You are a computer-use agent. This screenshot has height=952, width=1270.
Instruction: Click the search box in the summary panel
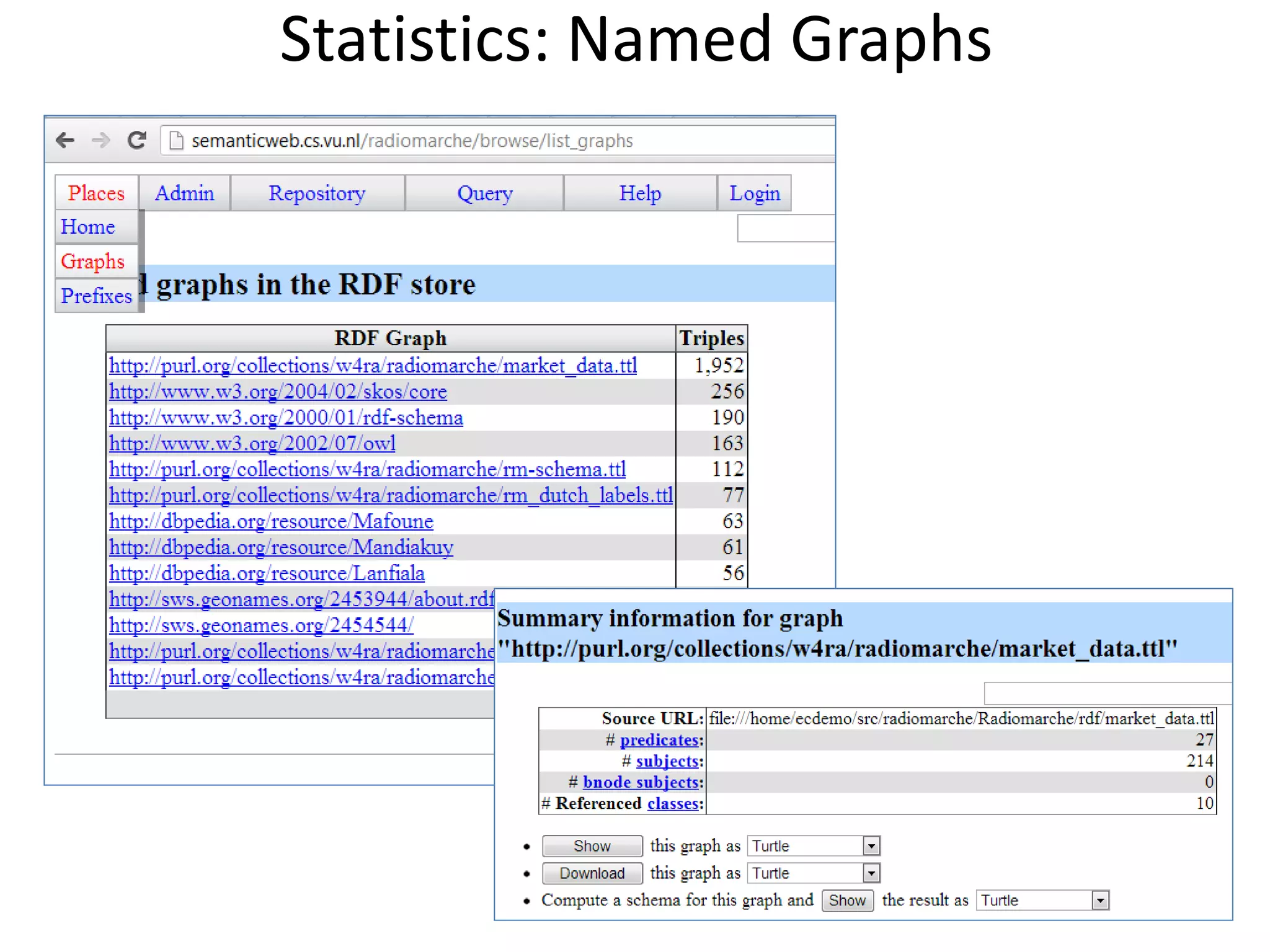coord(1108,694)
